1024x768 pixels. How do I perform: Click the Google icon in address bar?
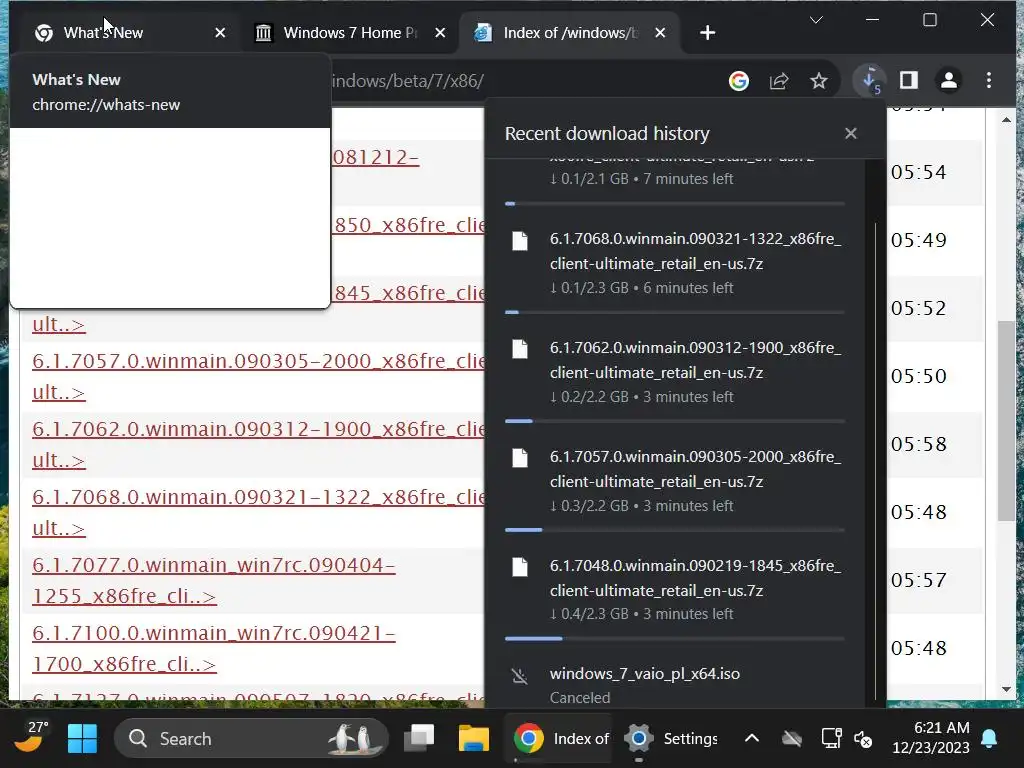pyautogui.click(x=739, y=81)
